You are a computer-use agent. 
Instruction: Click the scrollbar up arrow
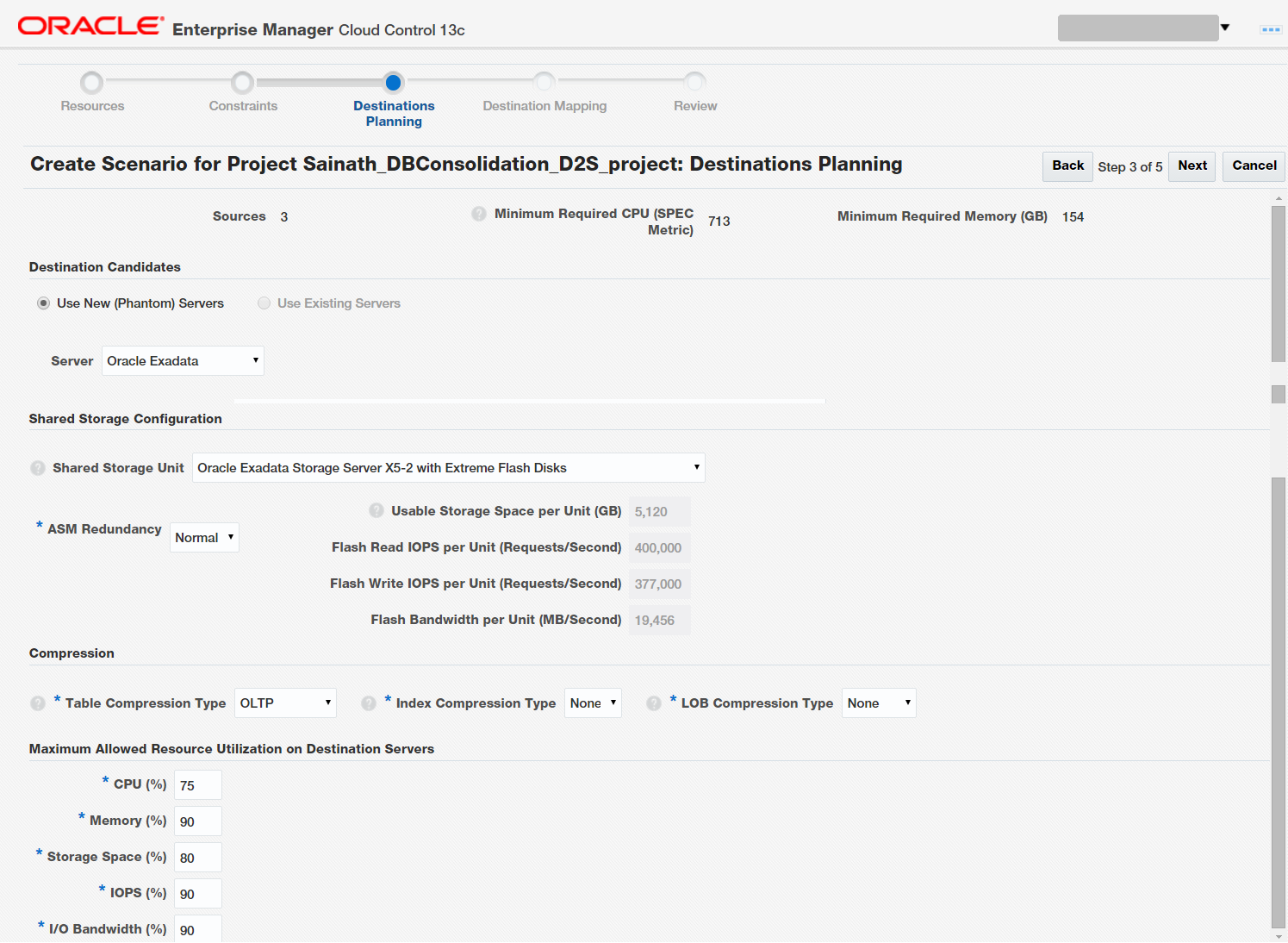tap(1279, 198)
